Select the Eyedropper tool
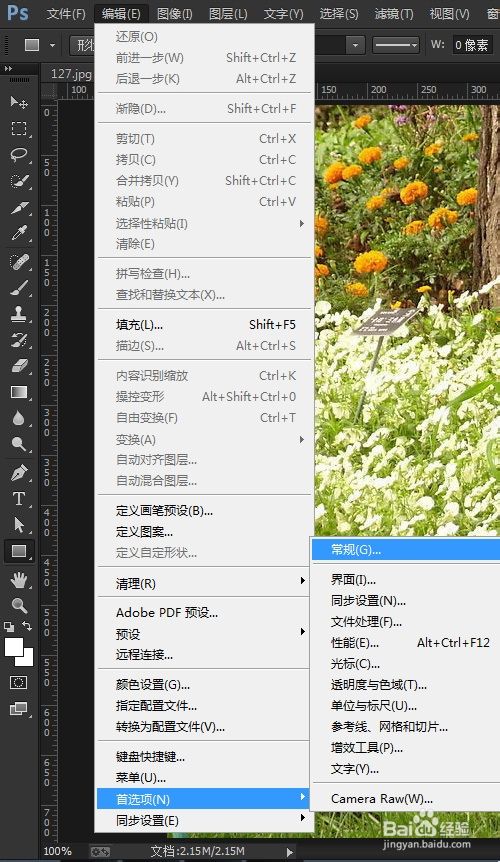This screenshot has height=862, width=500. point(19,234)
